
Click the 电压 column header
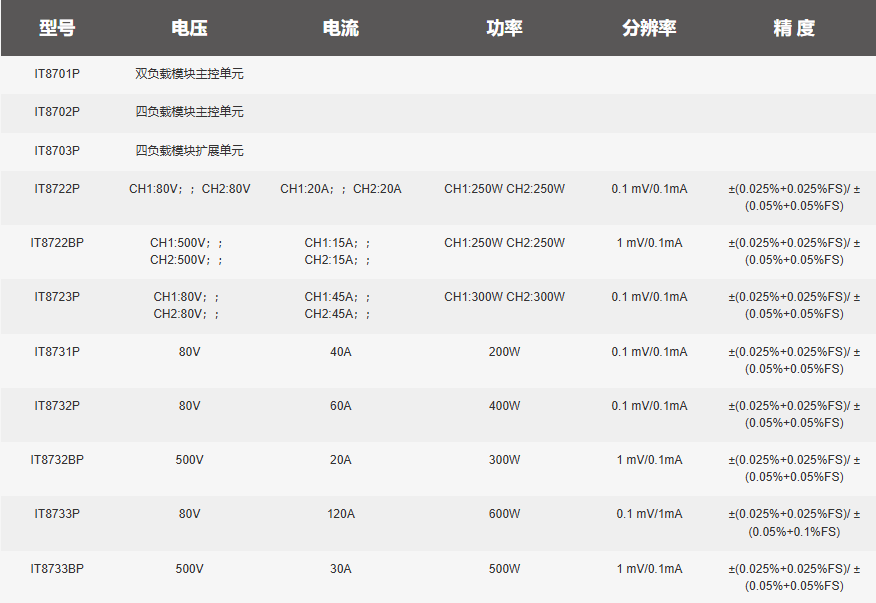[189, 28]
